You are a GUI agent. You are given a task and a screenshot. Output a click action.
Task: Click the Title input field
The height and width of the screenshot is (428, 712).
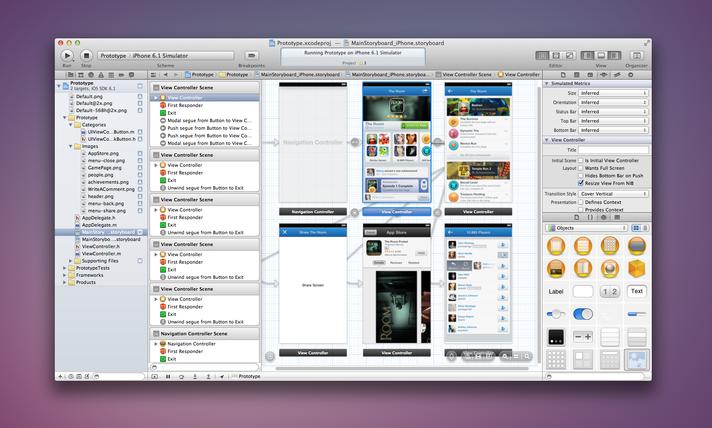coord(613,150)
